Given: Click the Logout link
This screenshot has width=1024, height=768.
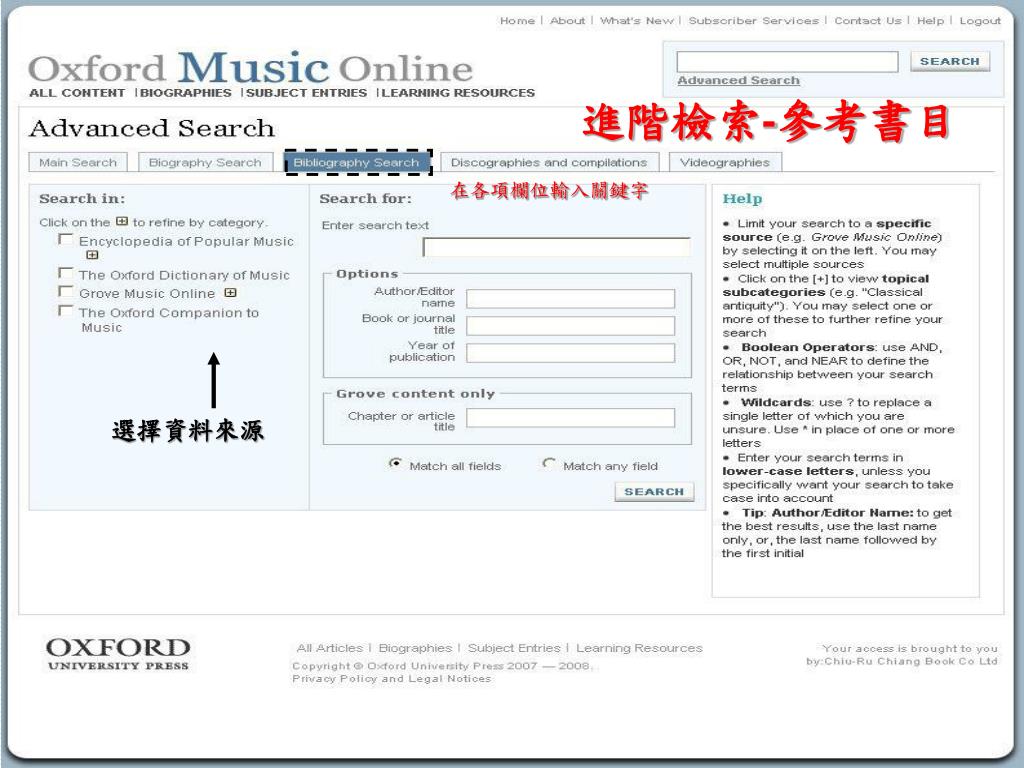Looking at the screenshot, I should click(980, 21).
